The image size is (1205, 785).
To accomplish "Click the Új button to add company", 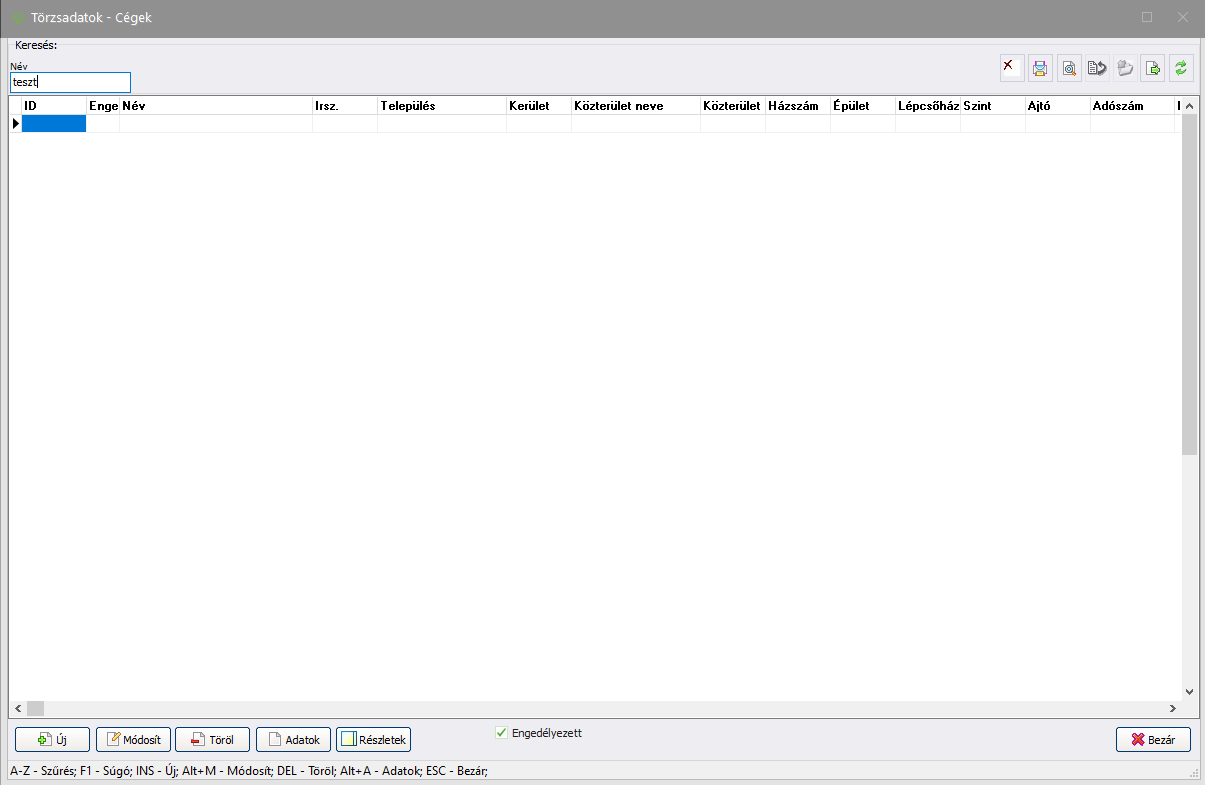I will 52,740.
